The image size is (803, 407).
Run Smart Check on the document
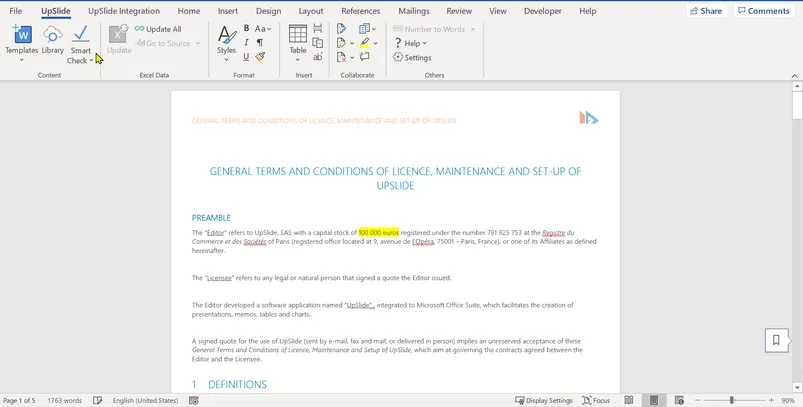80,45
